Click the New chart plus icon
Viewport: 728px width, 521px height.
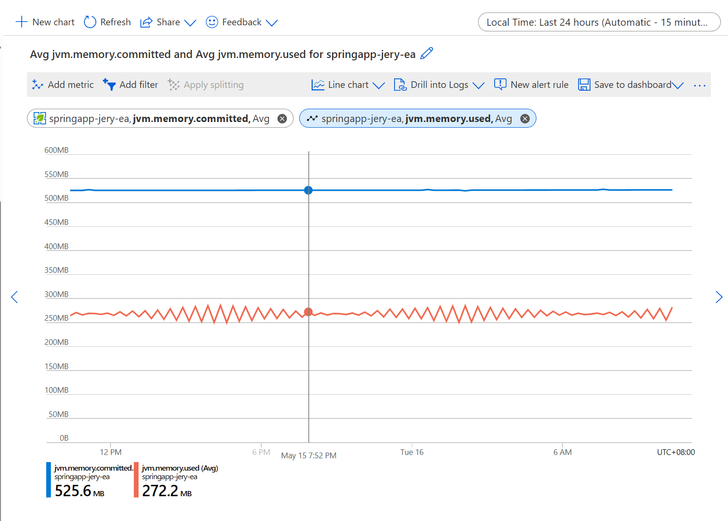tap(21, 22)
